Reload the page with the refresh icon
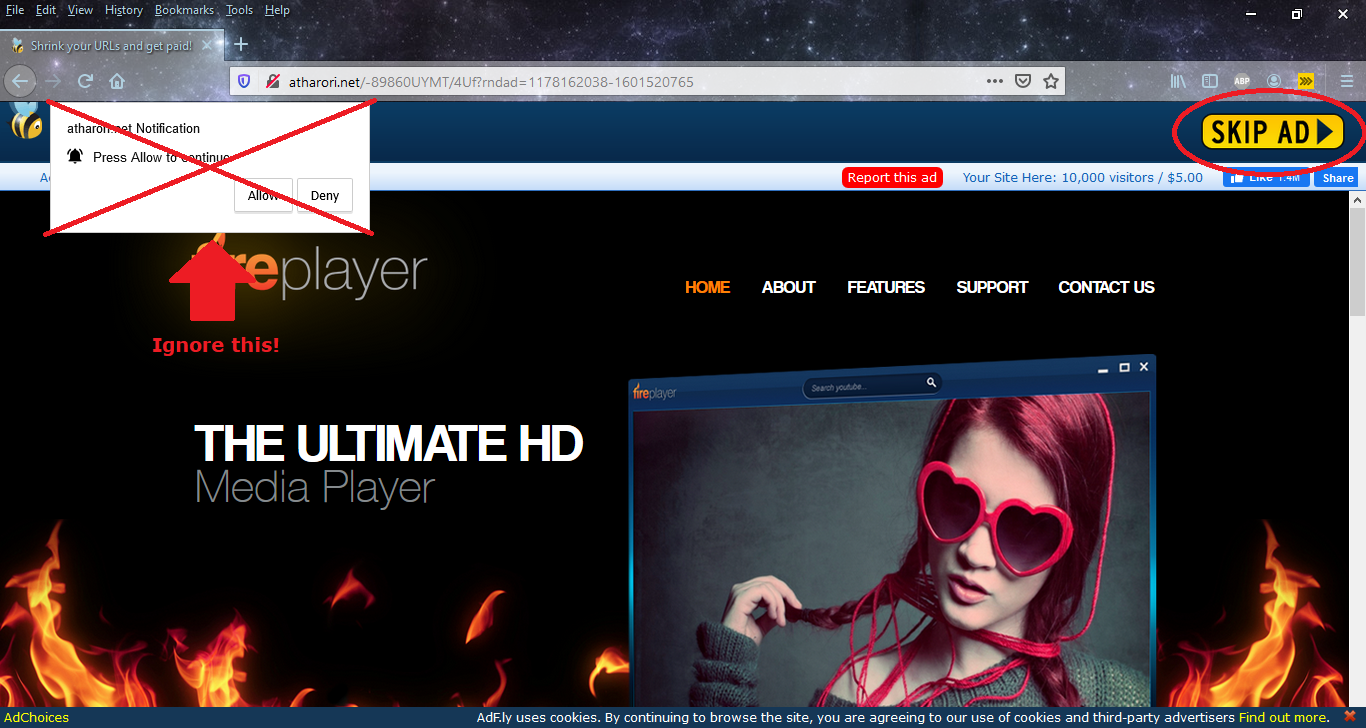This screenshot has width=1366, height=728. point(86,81)
